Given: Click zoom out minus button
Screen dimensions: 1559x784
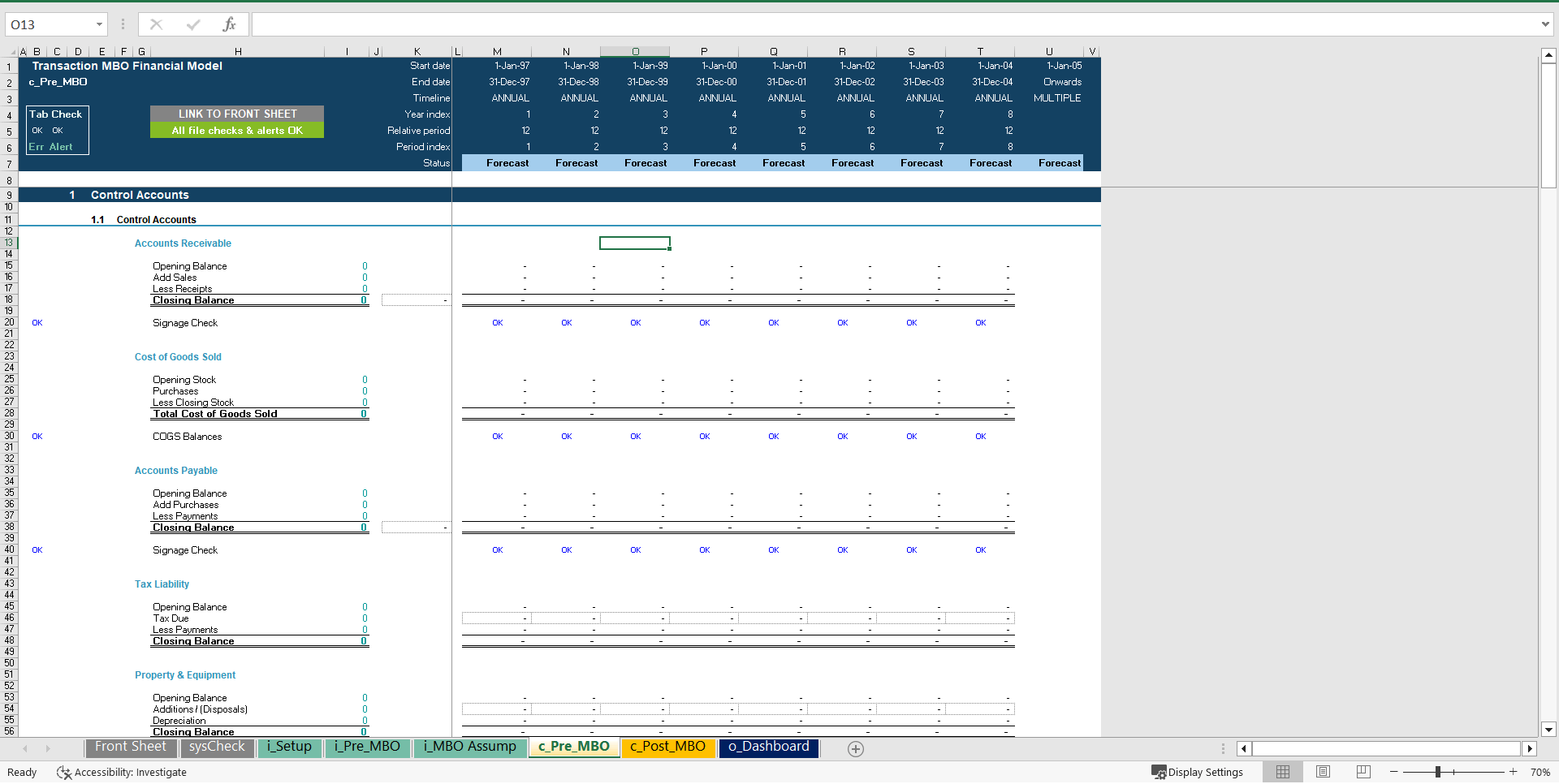Looking at the screenshot, I should tap(1393, 772).
